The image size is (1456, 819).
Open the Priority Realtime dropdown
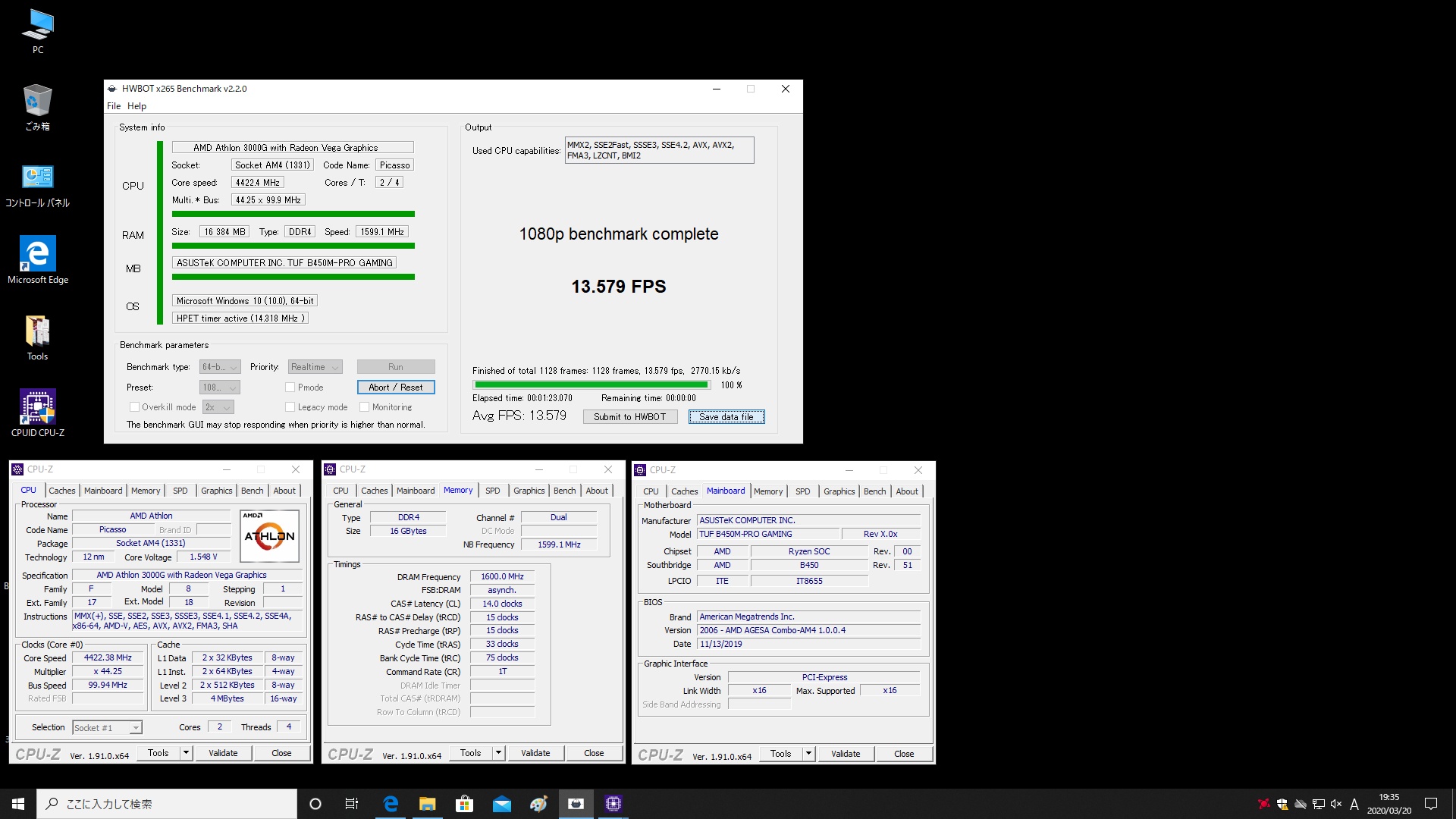tap(315, 367)
